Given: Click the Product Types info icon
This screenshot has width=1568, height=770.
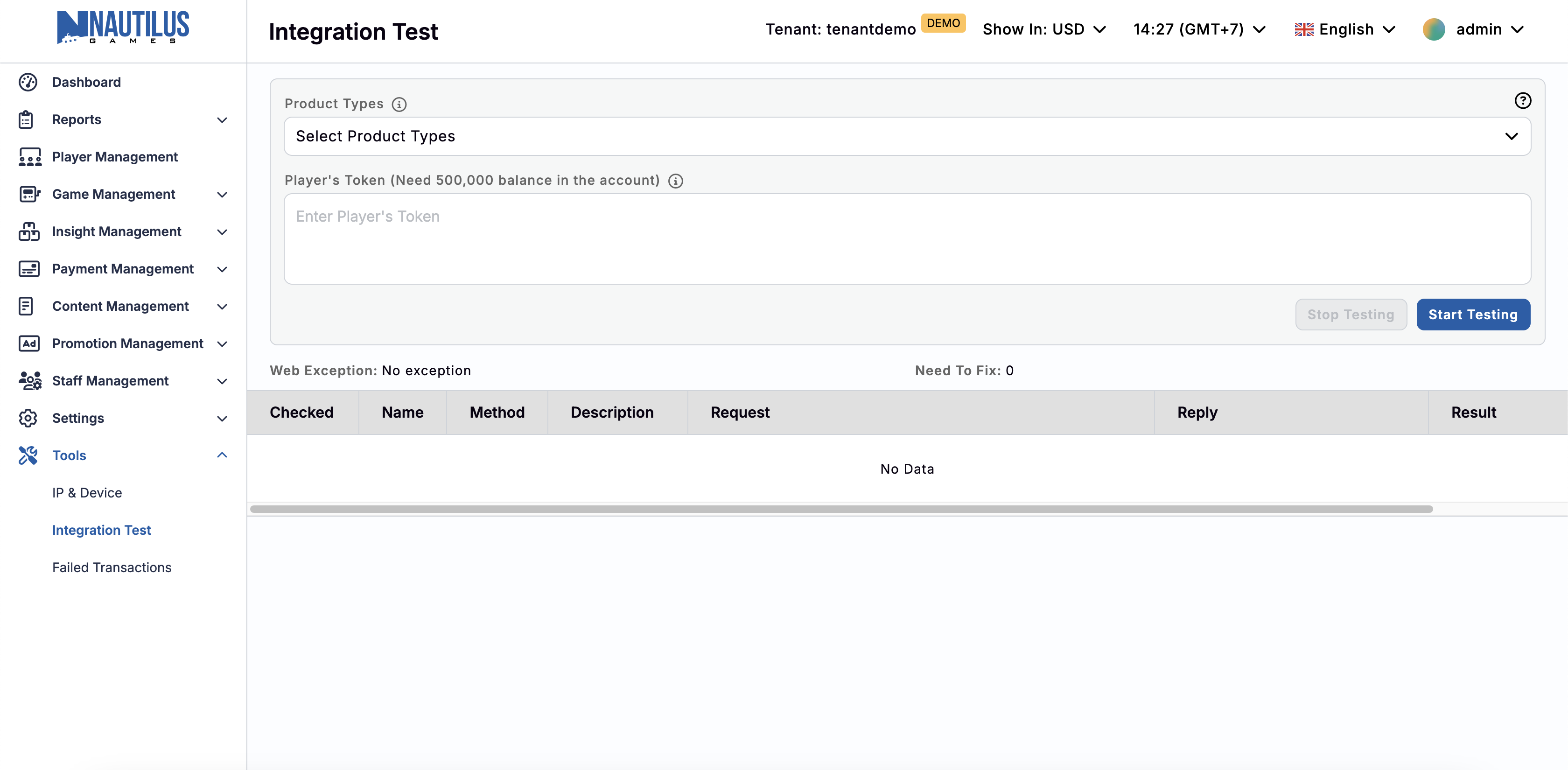Looking at the screenshot, I should [399, 104].
